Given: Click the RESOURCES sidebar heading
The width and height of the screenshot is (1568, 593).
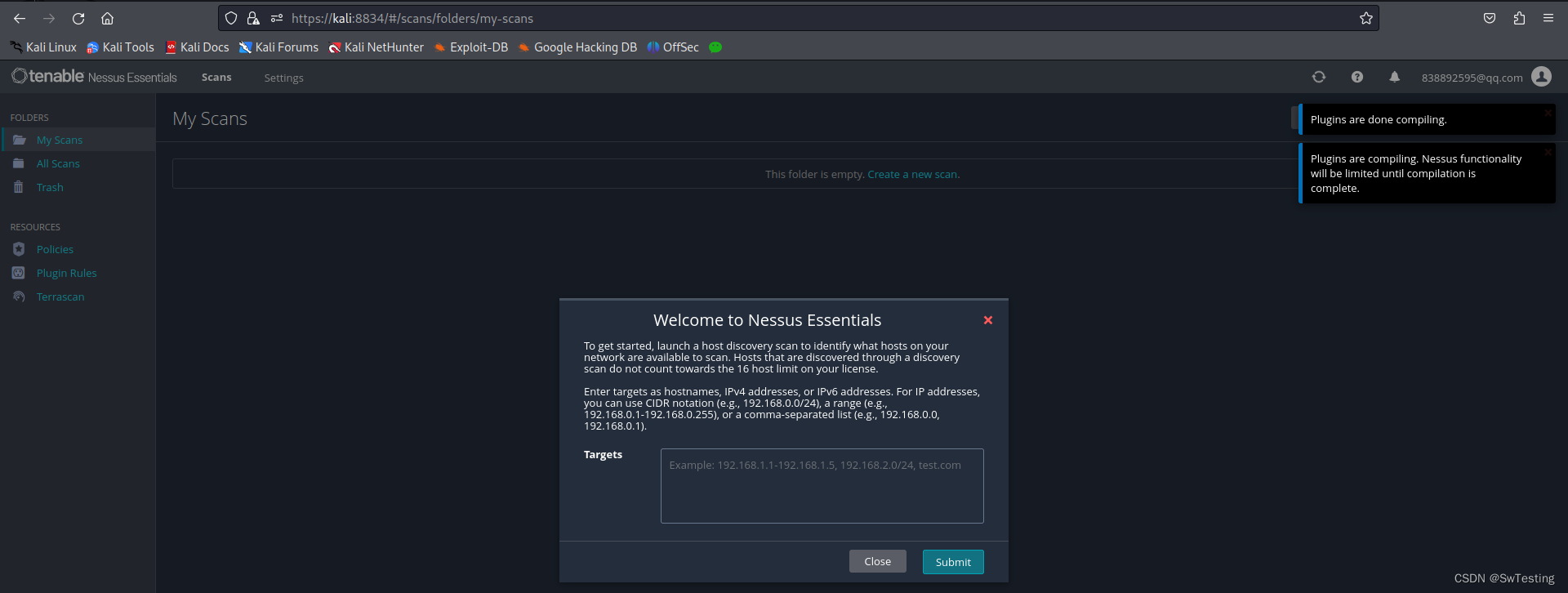Looking at the screenshot, I should click(x=35, y=227).
